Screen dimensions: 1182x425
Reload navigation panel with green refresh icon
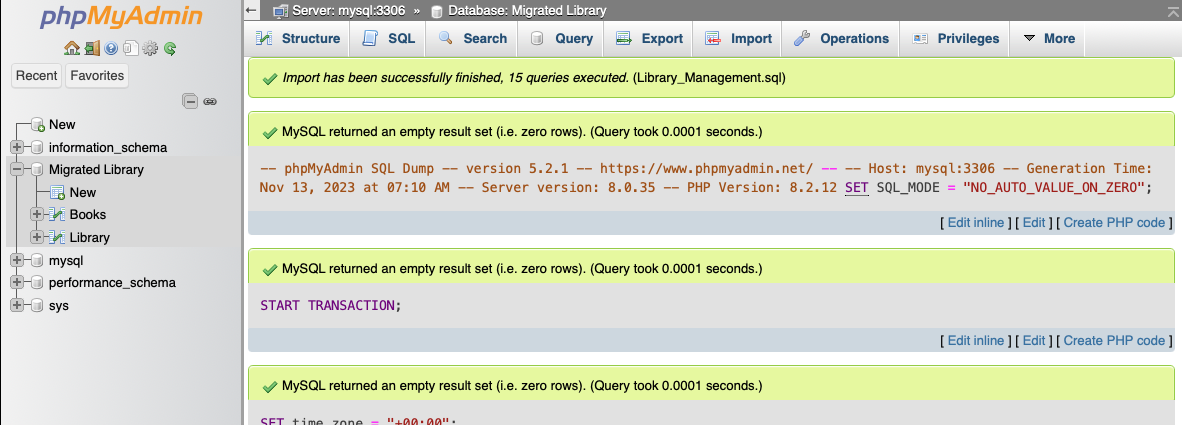(170, 48)
